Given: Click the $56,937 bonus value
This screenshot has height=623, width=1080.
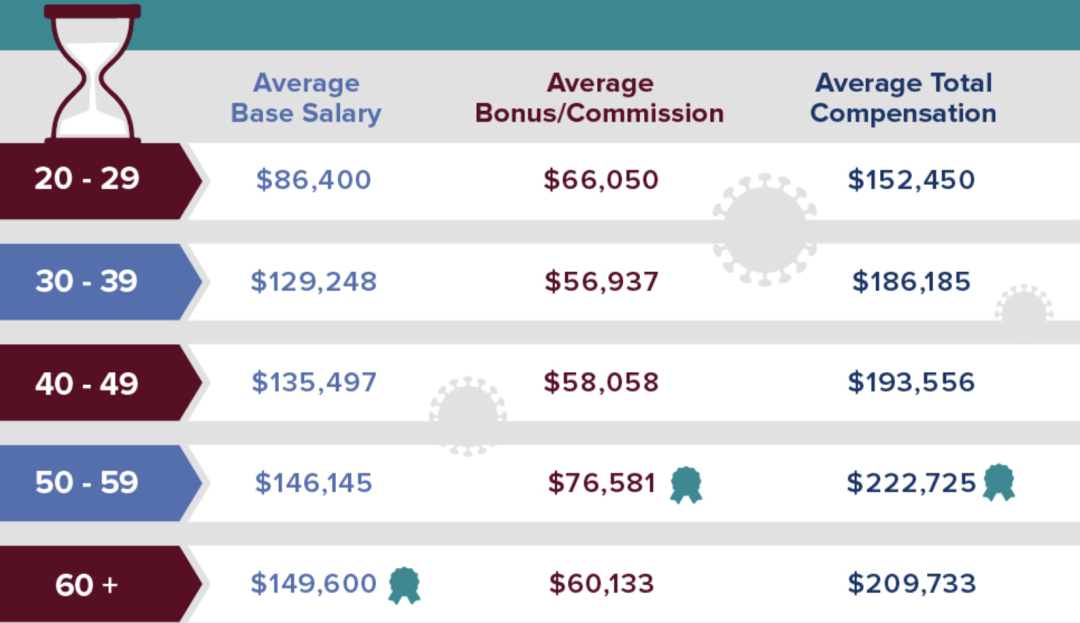Looking at the screenshot, I should [602, 282].
